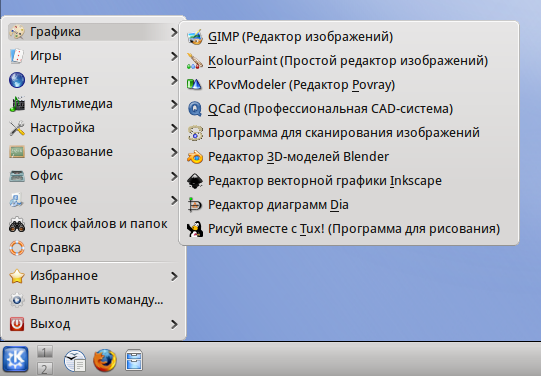Image resolution: width=541 pixels, height=376 pixels.
Task: Switch to virtual desktop 1
Action: click(x=45, y=352)
